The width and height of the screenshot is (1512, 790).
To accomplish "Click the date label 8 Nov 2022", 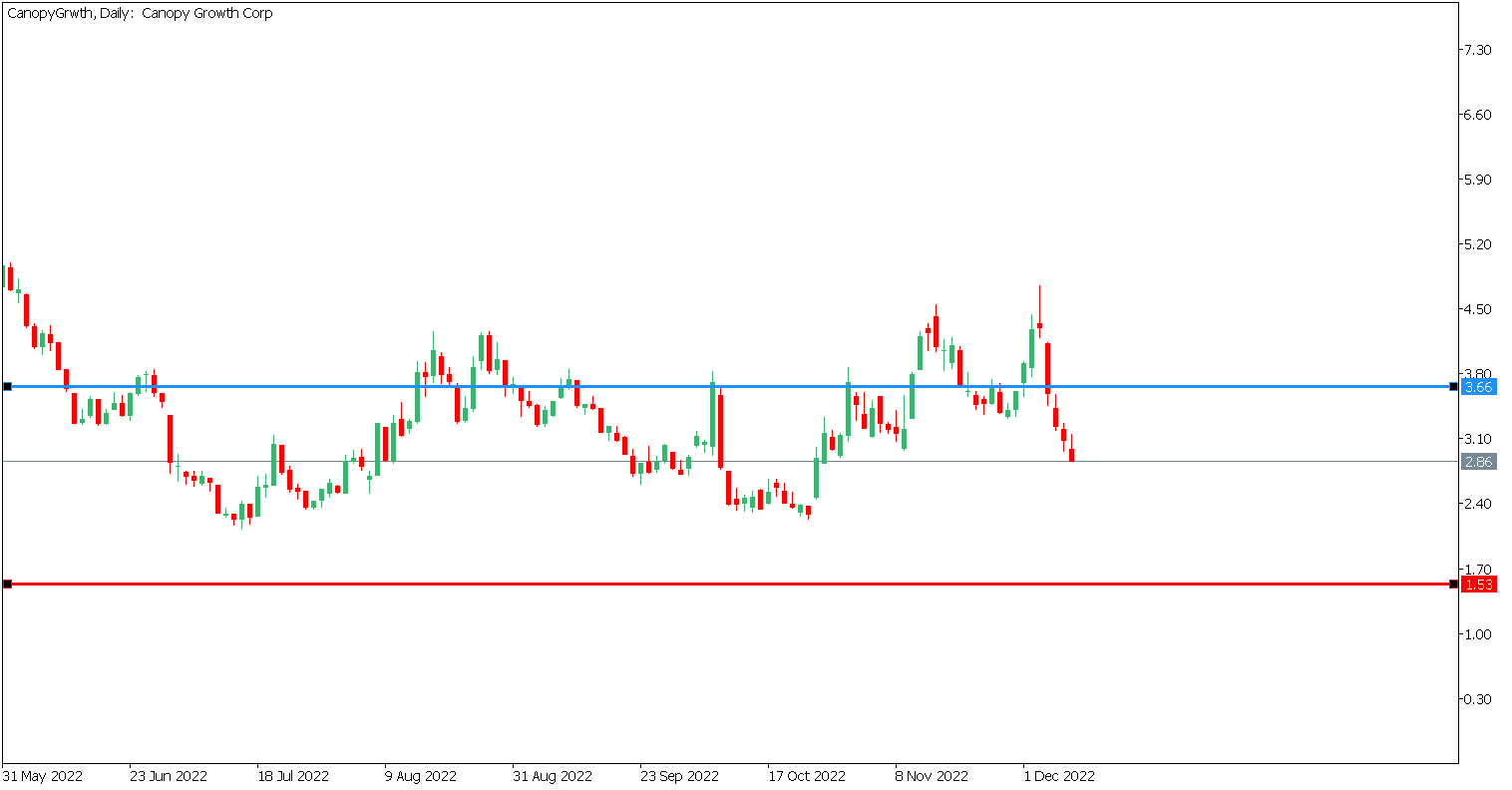I will (932, 776).
